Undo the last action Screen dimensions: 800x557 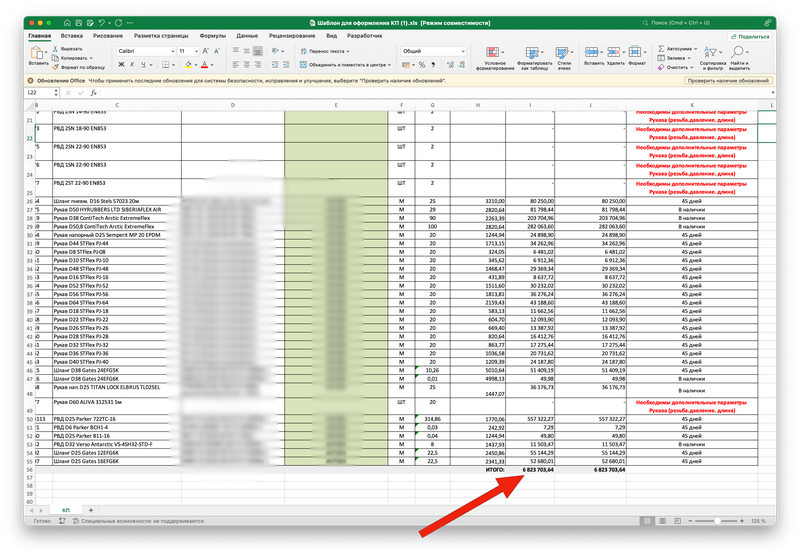pos(102,23)
